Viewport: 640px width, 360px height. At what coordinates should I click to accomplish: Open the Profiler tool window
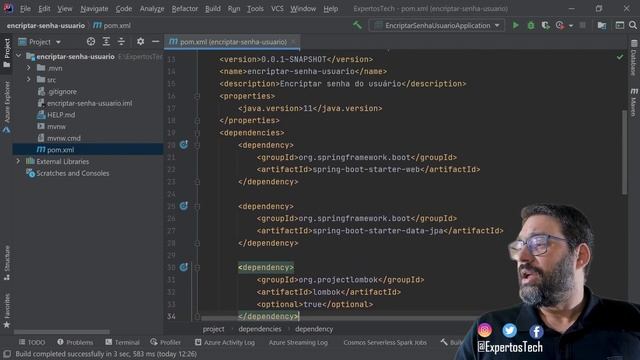(x=165, y=342)
